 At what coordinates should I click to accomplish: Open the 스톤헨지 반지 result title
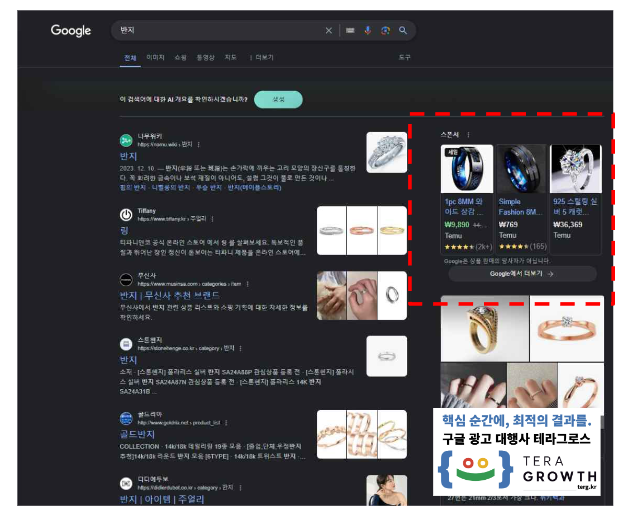pos(128,360)
